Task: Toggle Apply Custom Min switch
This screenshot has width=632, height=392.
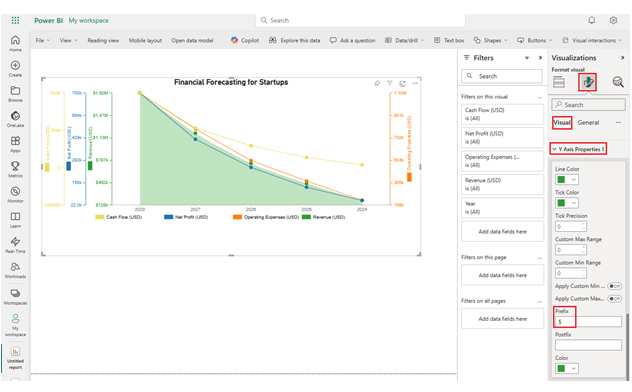Action: click(x=614, y=286)
